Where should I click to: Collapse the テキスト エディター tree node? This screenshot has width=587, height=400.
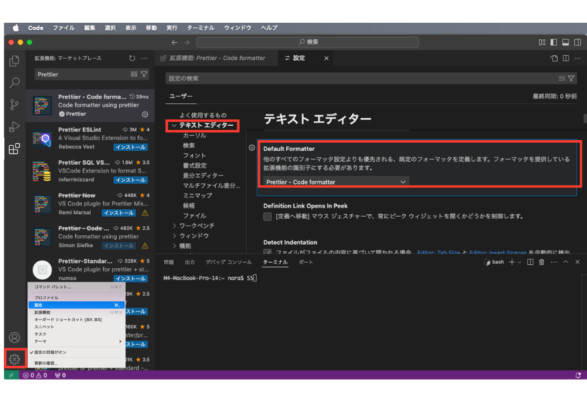(x=174, y=125)
